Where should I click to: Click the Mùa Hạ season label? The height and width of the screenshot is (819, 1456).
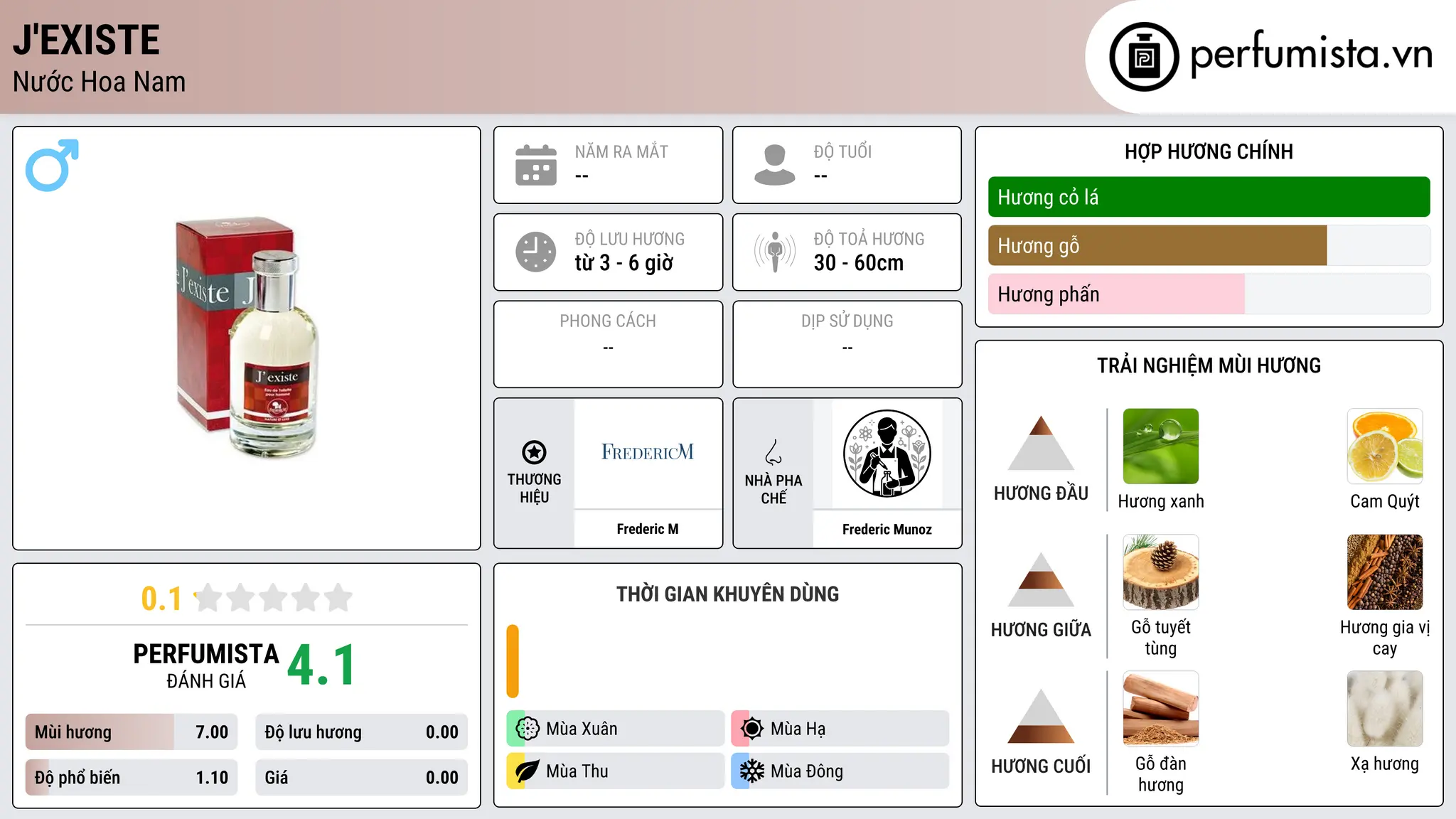[x=798, y=729]
